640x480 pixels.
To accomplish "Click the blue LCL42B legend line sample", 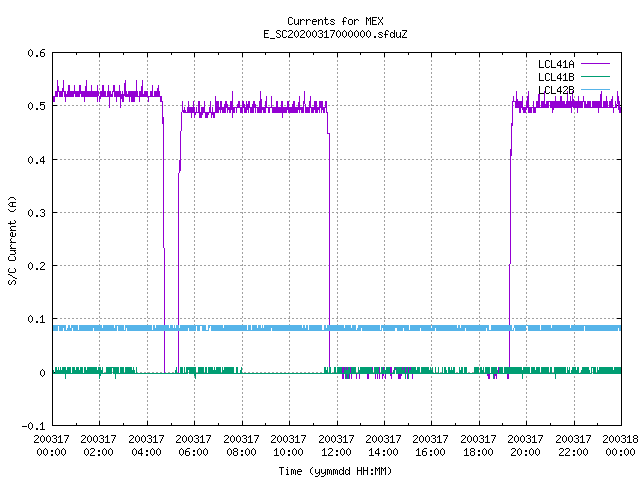I will 595,89.
